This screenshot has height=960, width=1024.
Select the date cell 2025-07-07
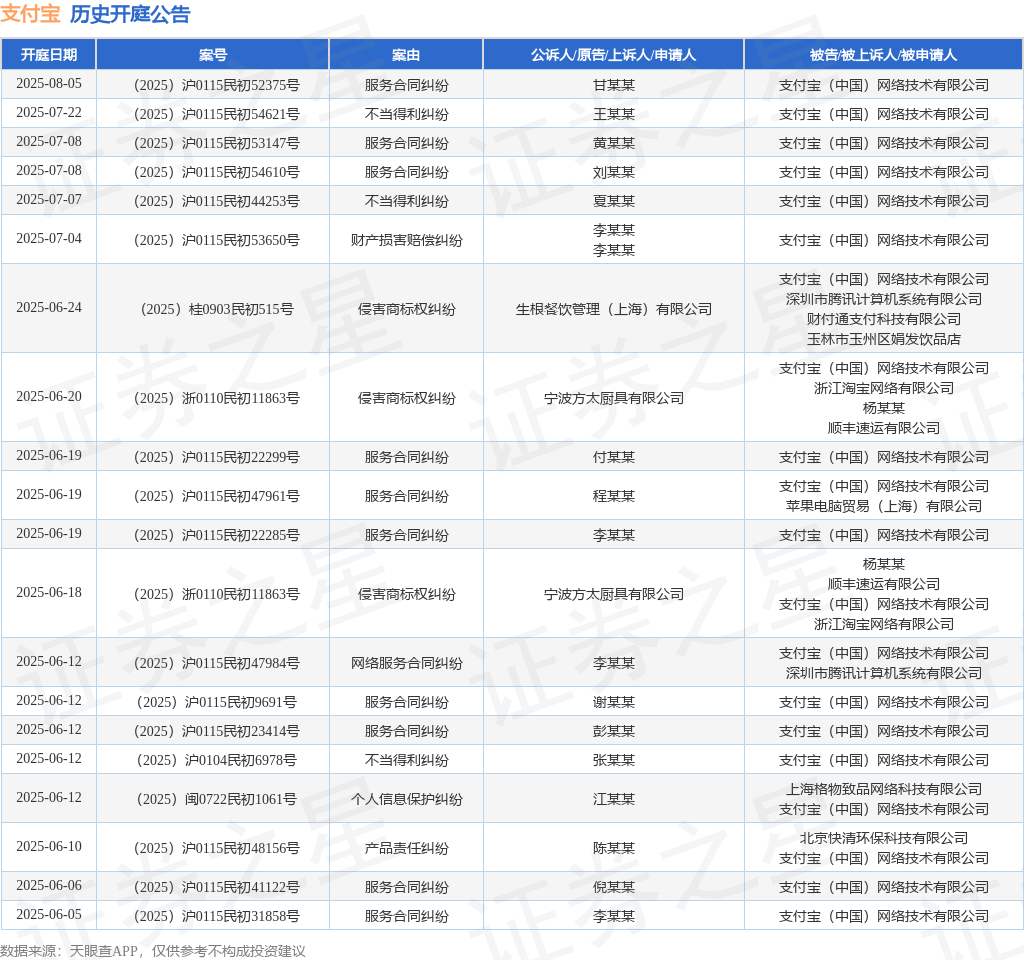(x=49, y=199)
